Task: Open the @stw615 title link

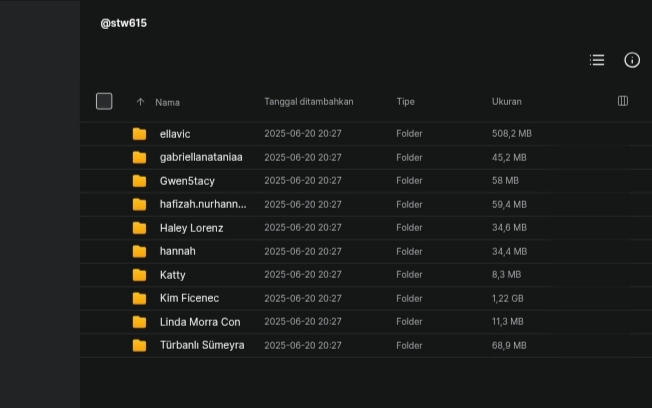Action: tap(123, 23)
